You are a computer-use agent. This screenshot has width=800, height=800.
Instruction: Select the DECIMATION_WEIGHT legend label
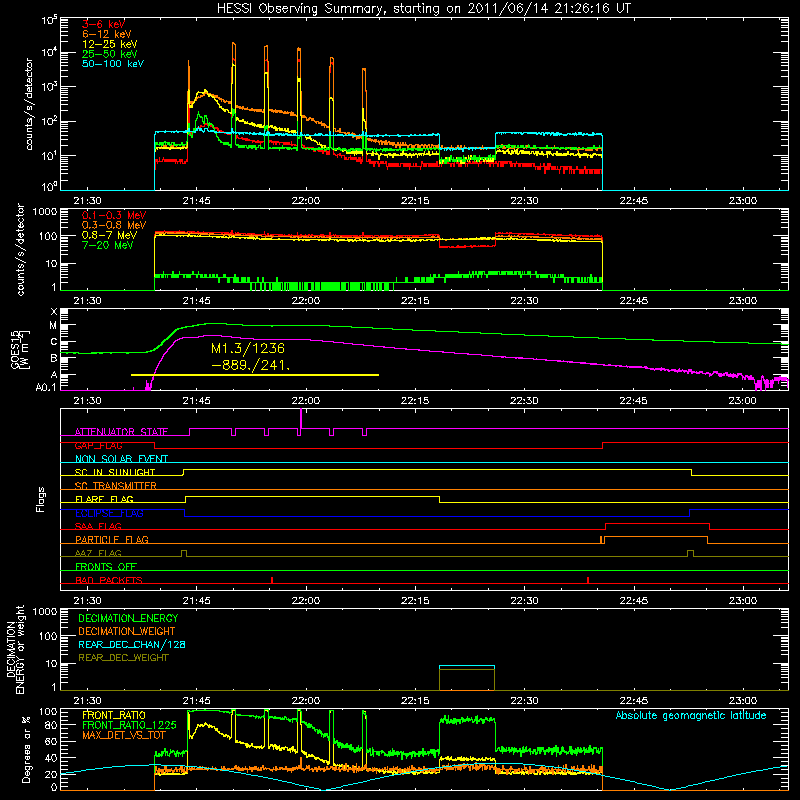[127, 631]
